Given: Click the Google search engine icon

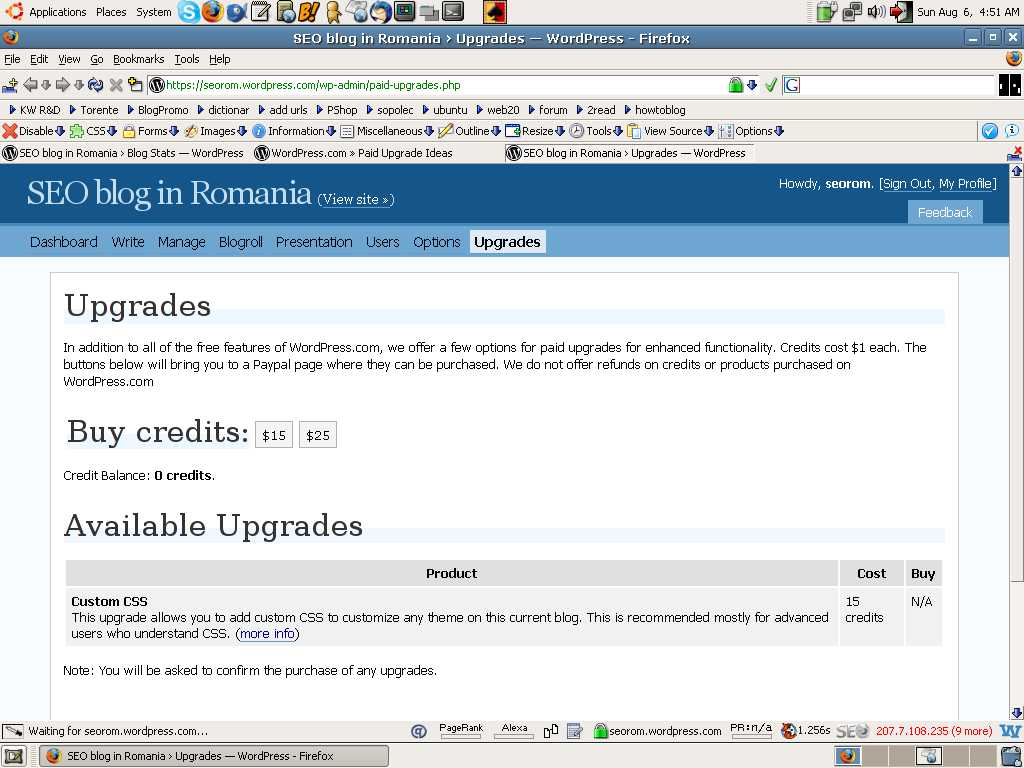Looking at the screenshot, I should click(x=792, y=85).
